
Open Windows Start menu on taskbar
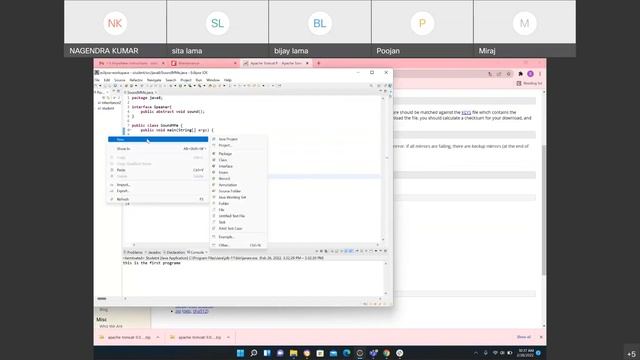click(x=240, y=353)
